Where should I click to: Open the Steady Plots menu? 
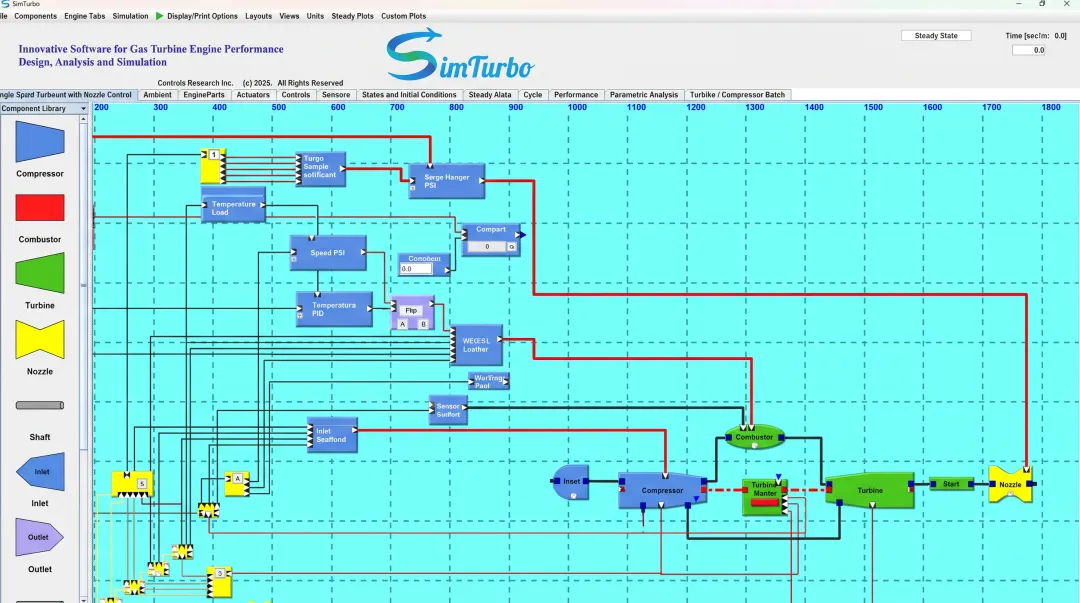(x=352, y=16)
